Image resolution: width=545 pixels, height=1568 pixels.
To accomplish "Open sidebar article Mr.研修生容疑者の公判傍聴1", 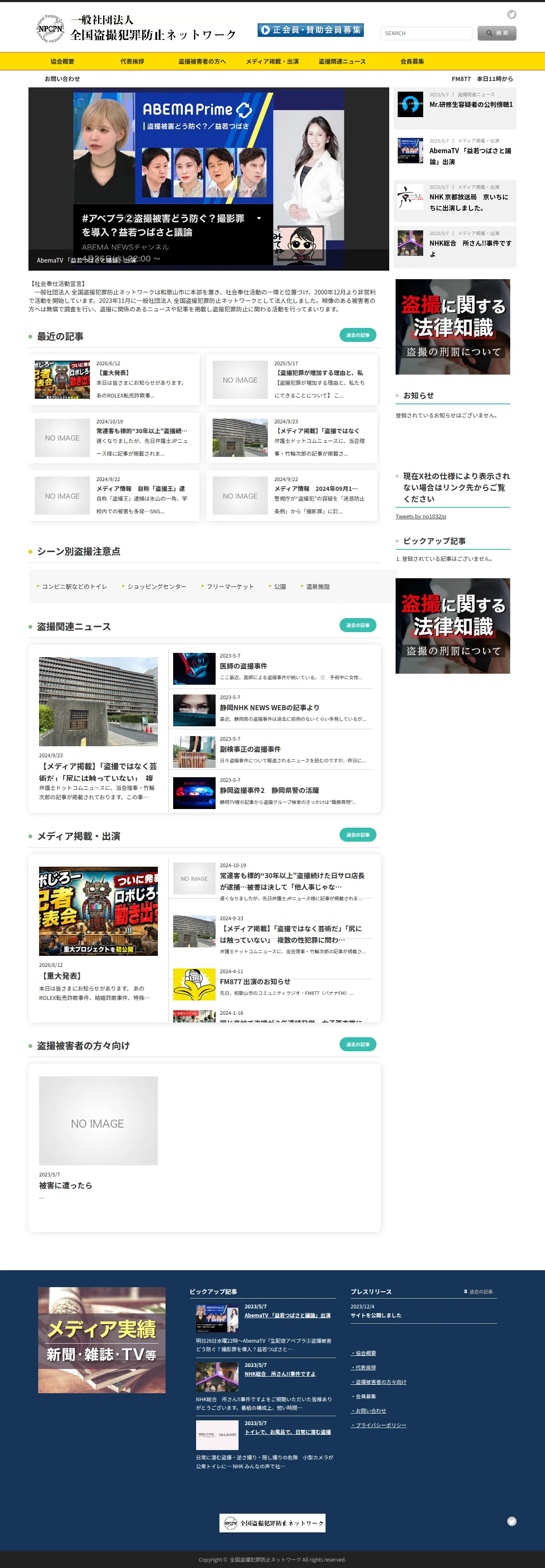I will pos(471,105).
